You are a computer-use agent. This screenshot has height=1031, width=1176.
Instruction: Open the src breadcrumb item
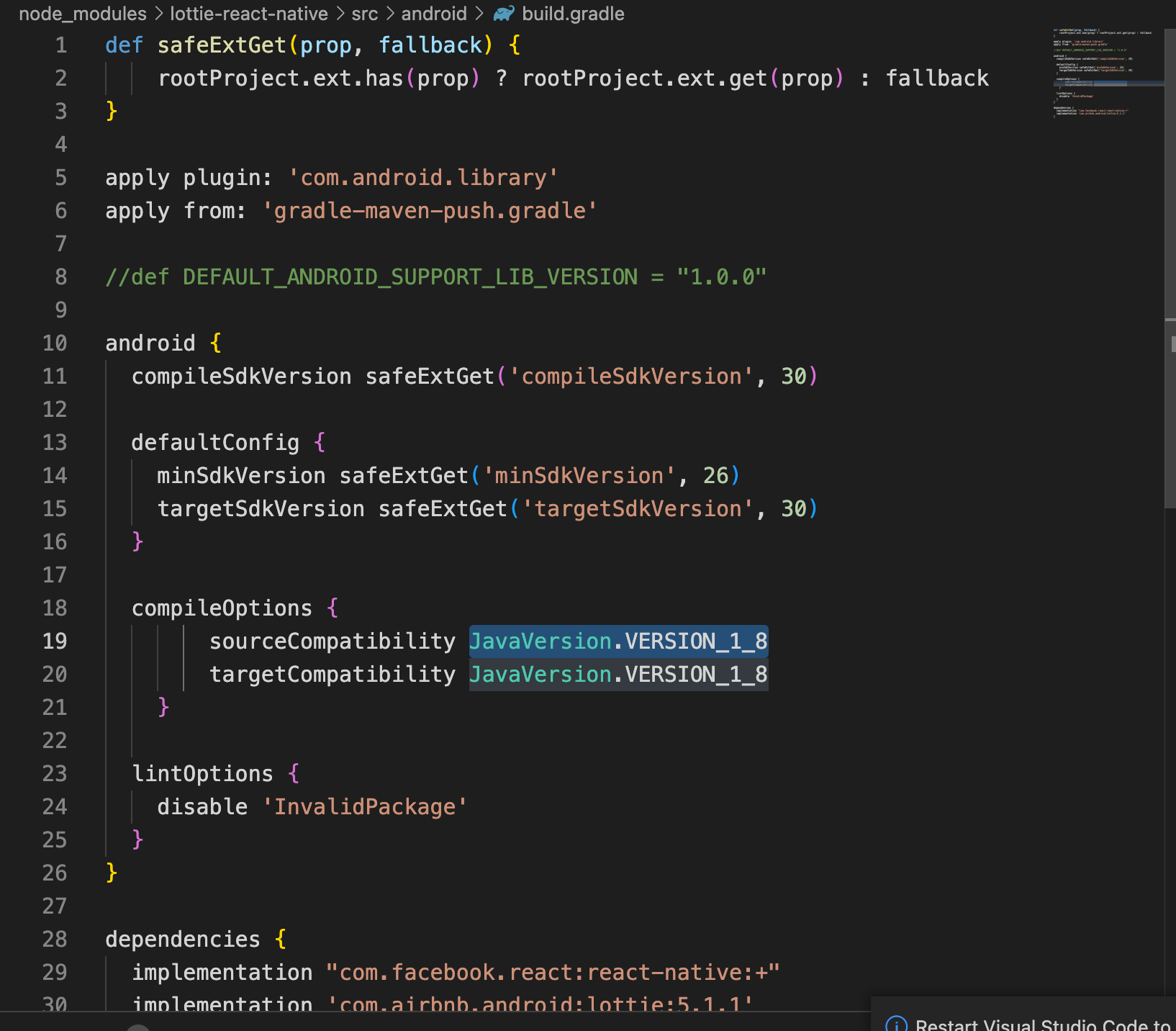click(x=365, y=13)
